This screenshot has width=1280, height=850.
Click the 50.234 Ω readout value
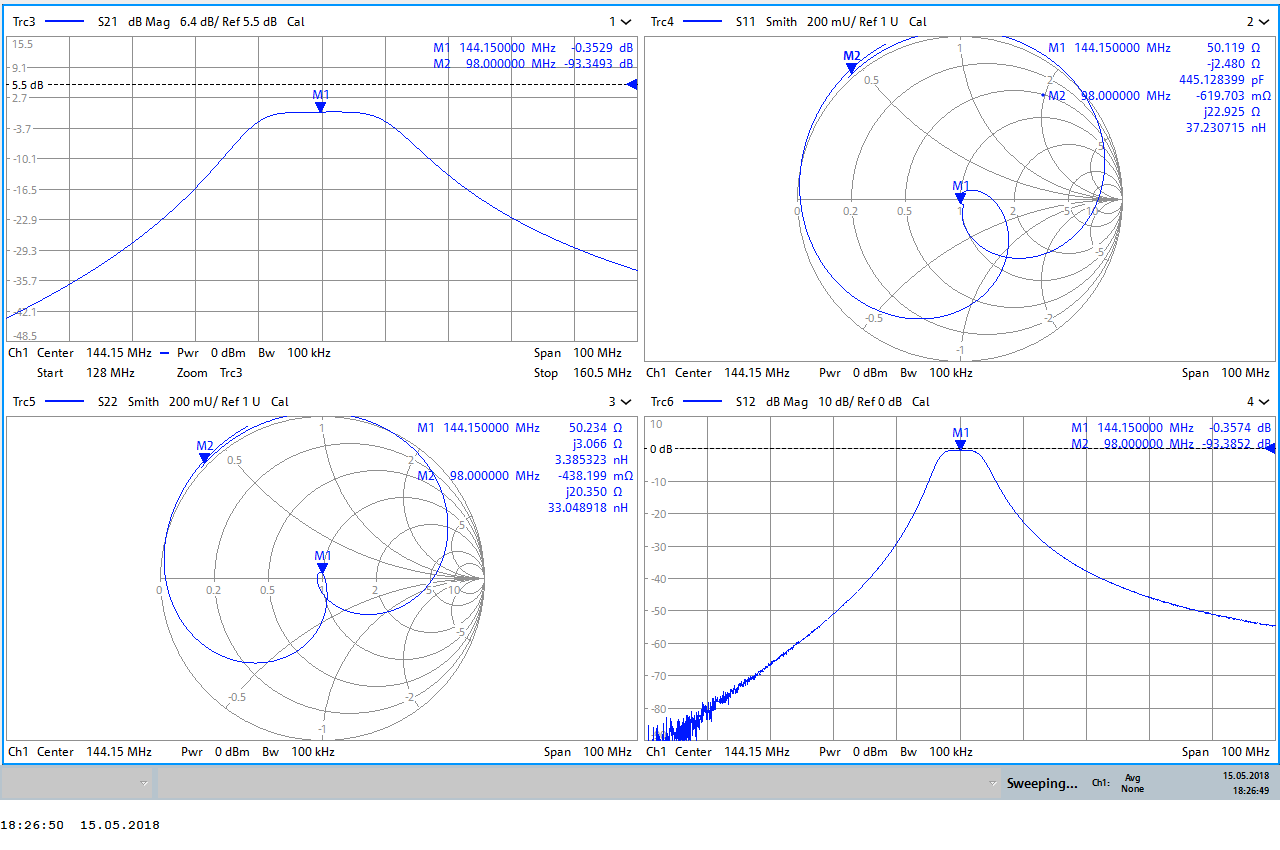(596, 428)
